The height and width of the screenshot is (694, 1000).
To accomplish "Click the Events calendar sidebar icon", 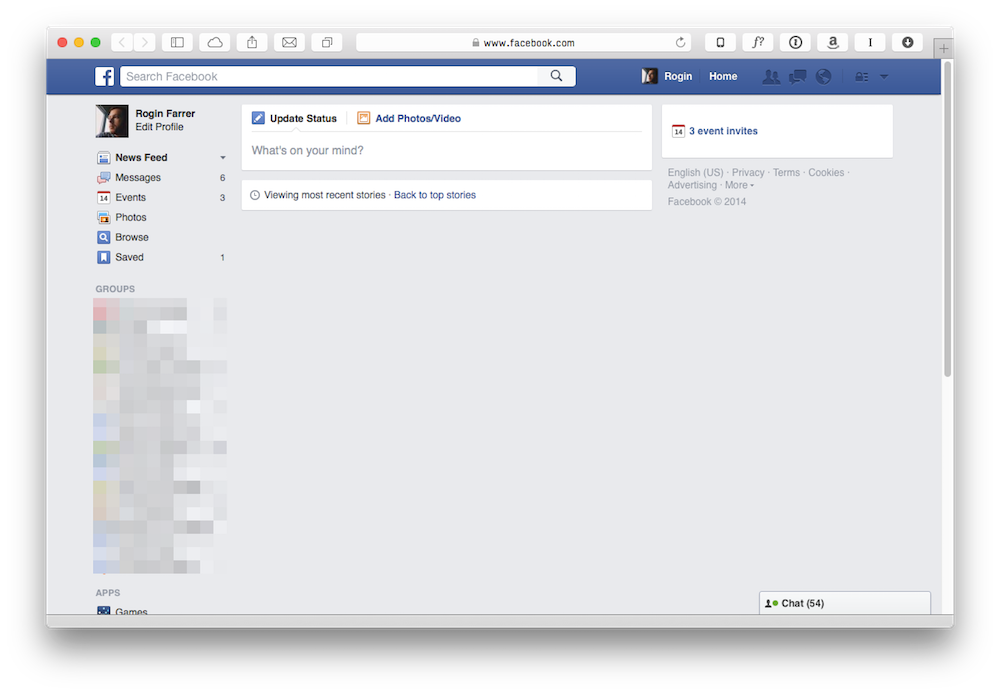I will click(x=103, y=197).
